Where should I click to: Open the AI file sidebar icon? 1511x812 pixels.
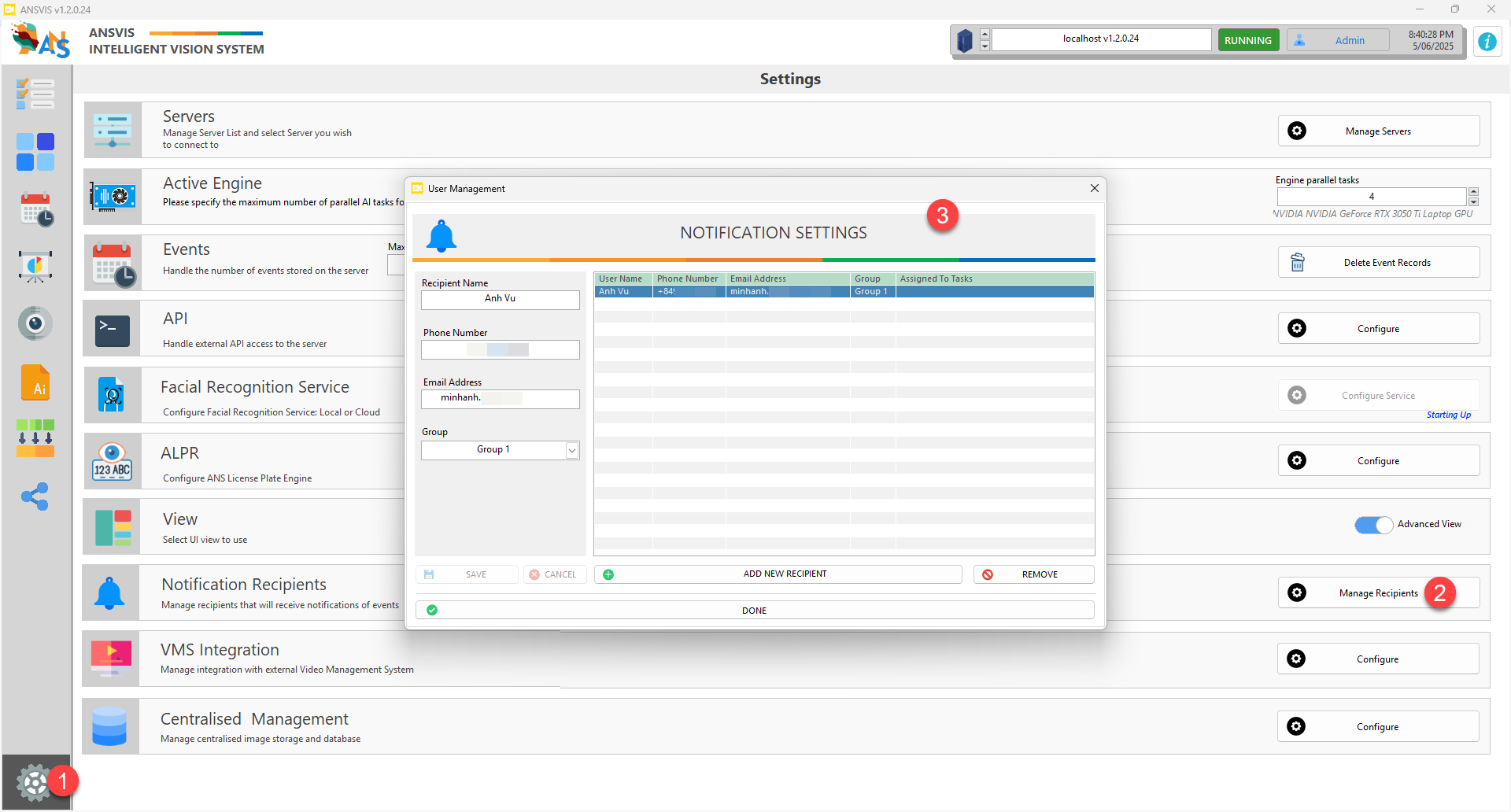[35, 383]
